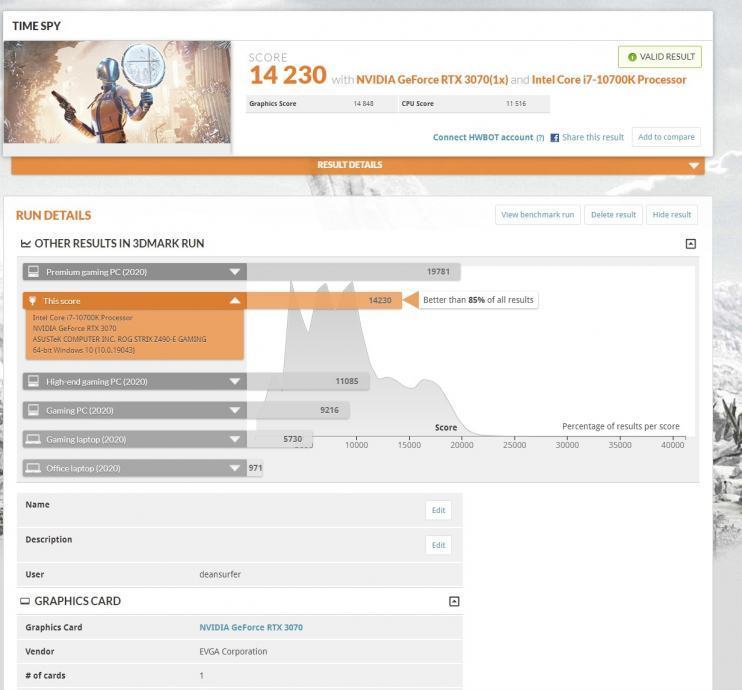Click the High-end gaming PC monitor icon

coord(33,381)
